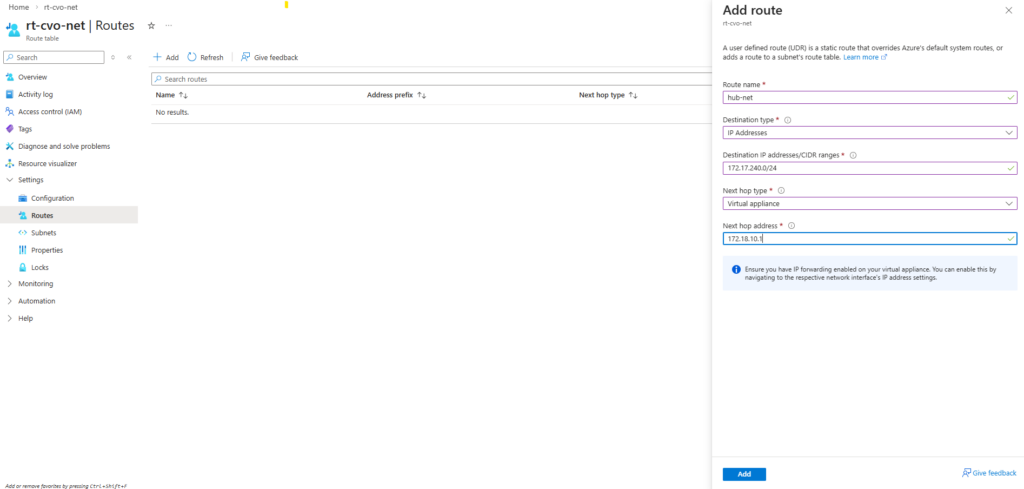
Task: Click the Diagnose wrench icon
Action: tap(9, 146)
